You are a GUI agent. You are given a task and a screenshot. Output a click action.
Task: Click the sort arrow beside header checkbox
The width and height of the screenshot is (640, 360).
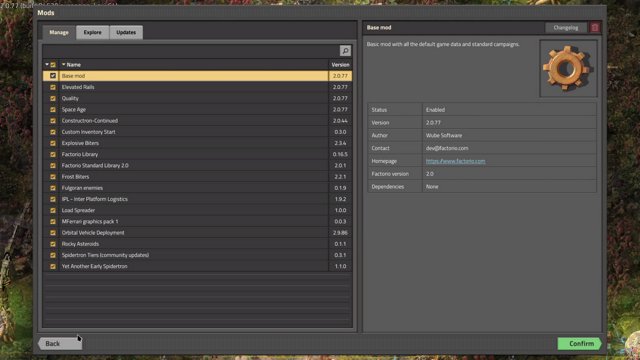pos(47,64)
